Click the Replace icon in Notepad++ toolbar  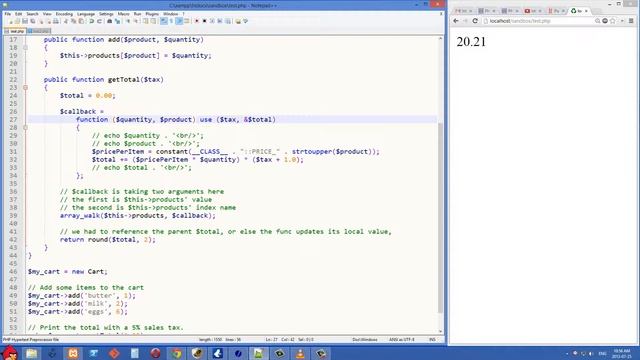118,21
